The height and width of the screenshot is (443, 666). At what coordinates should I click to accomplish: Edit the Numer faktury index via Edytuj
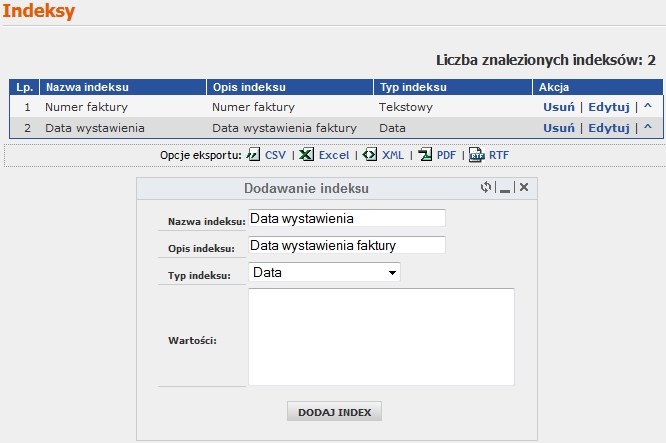[608, 106]
